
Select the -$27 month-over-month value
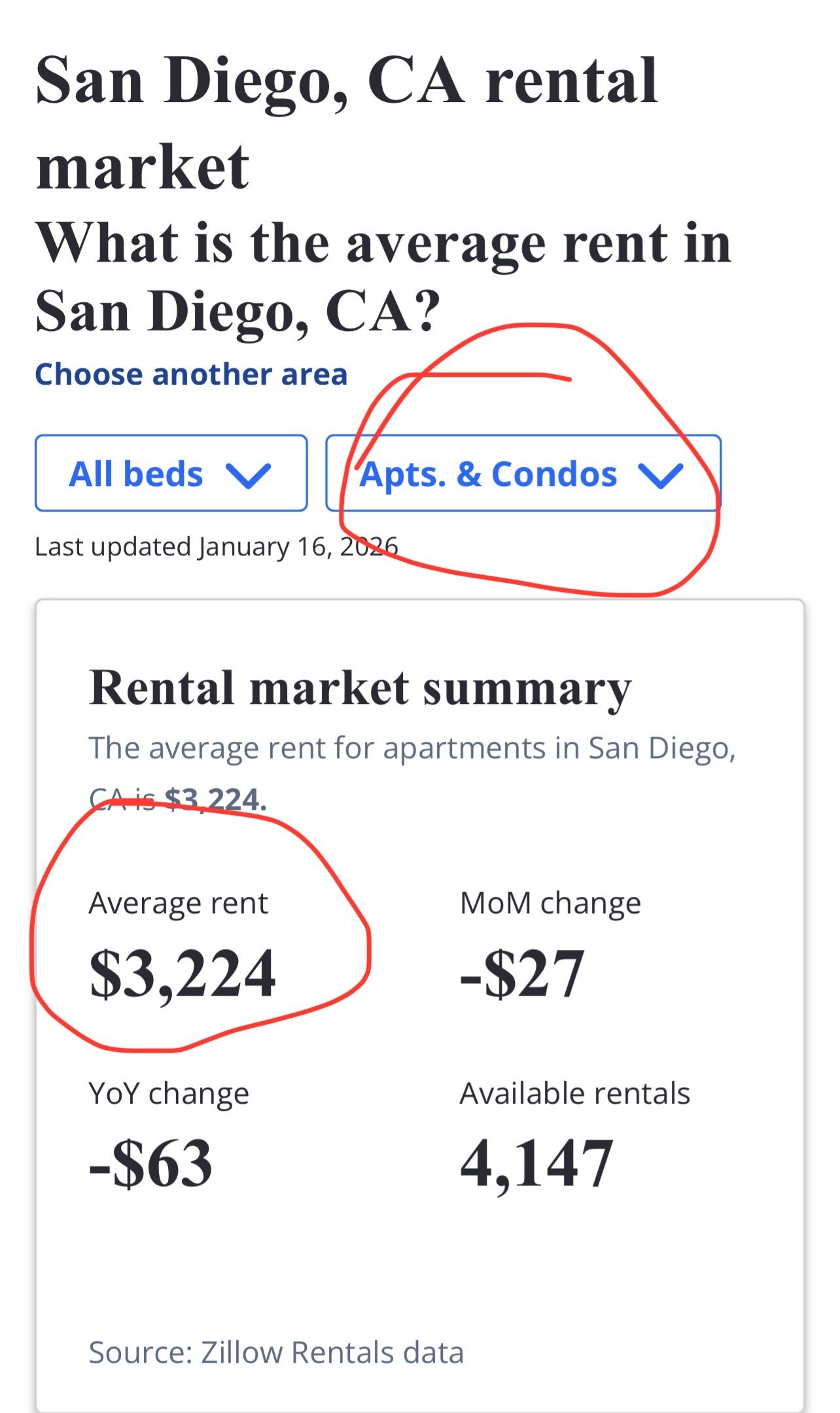point(521,973)
